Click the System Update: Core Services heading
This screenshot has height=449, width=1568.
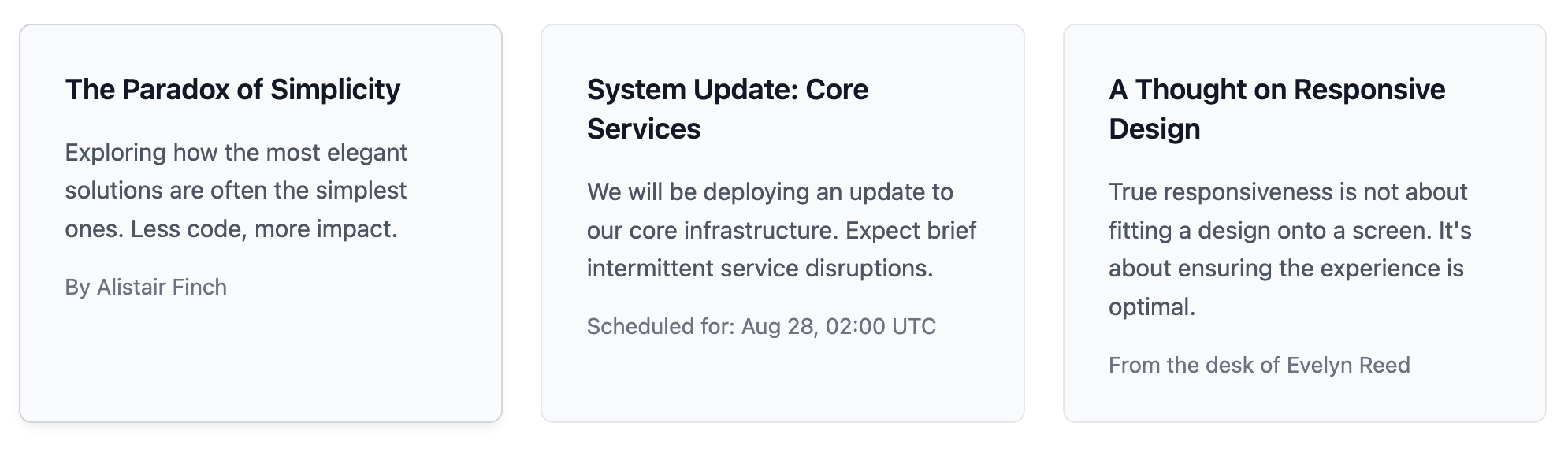coord(727,109)
